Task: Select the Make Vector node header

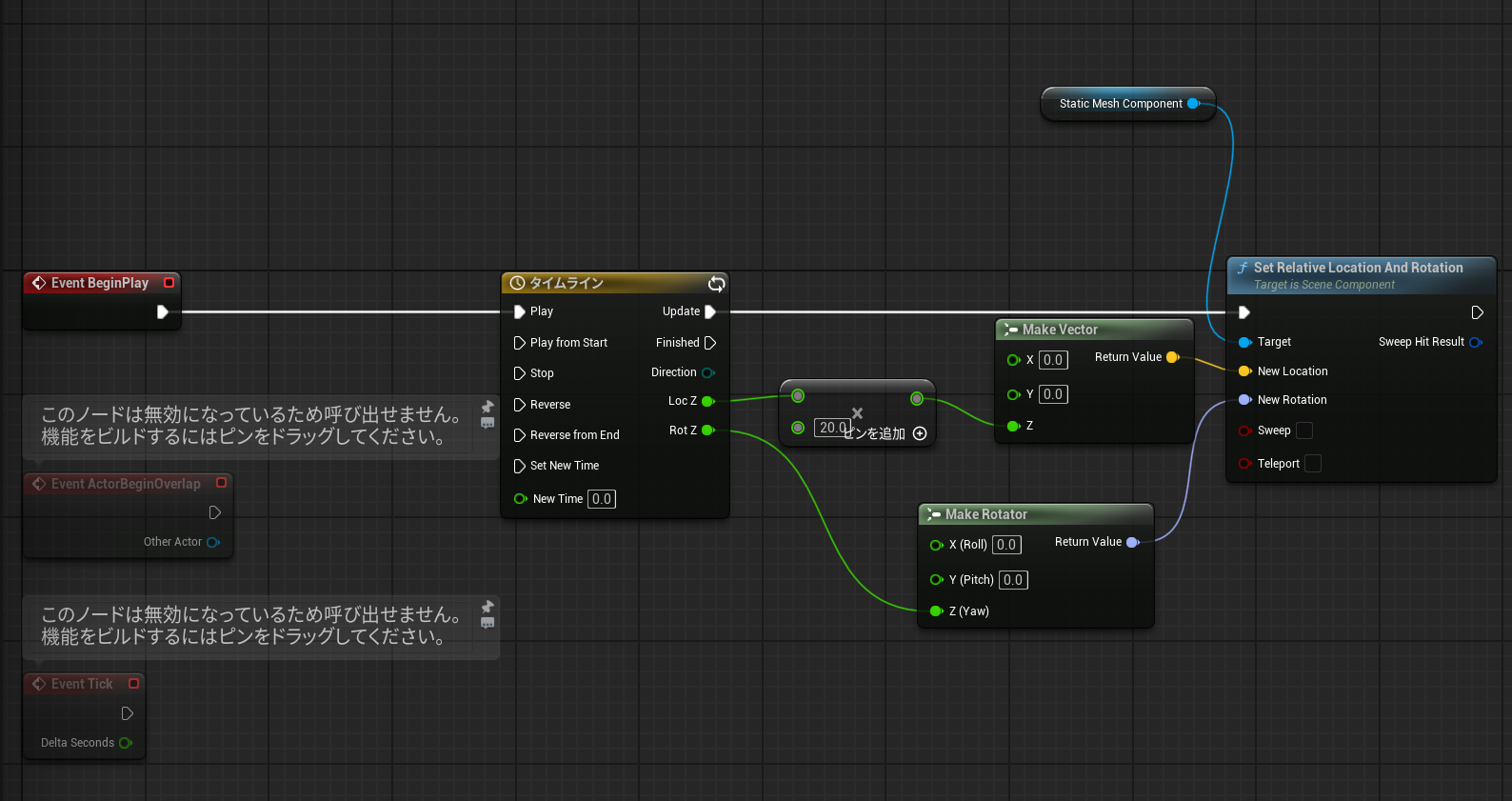Action: 1094,330
